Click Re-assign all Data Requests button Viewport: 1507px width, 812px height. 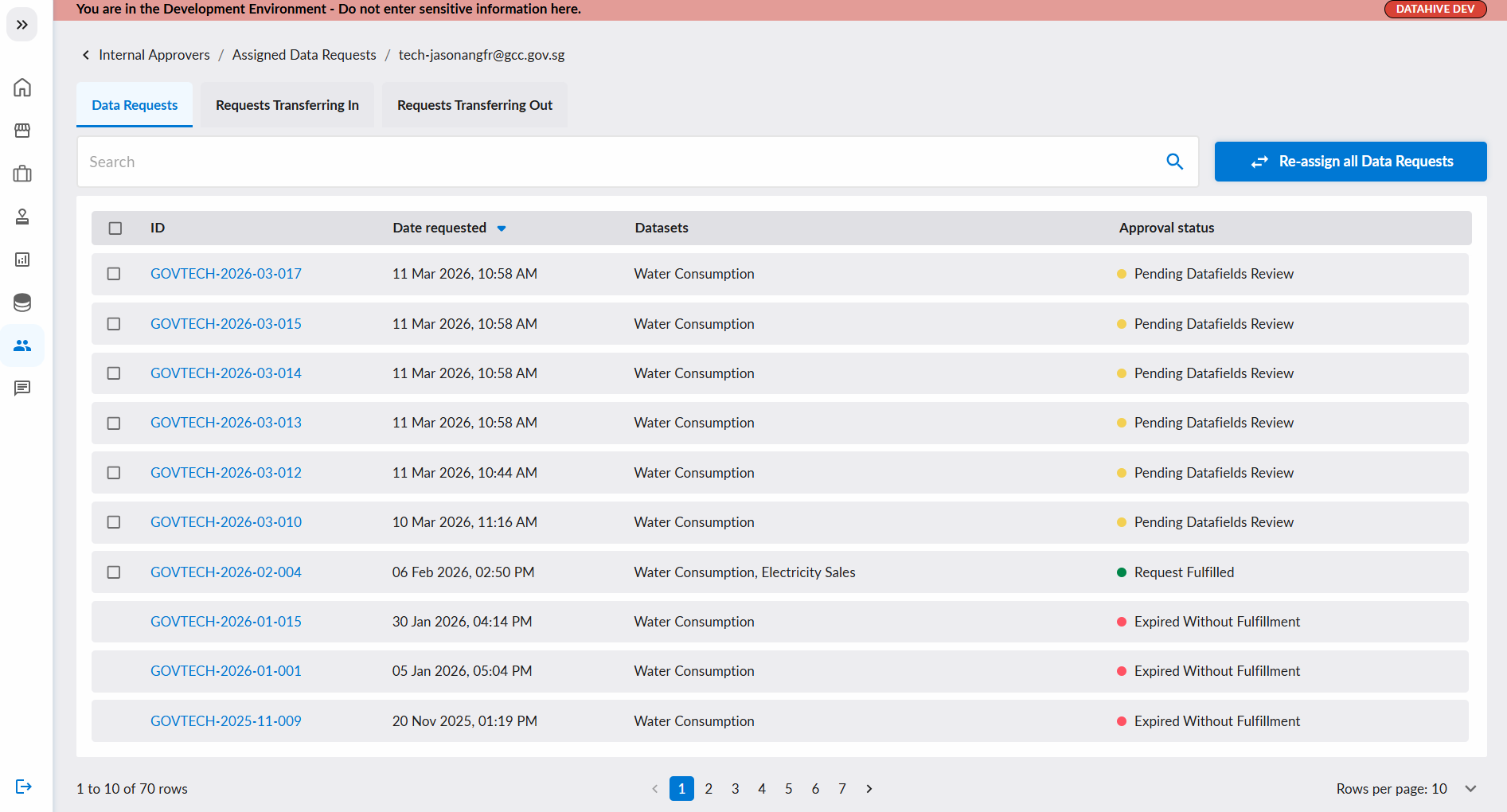[1350, 162]
